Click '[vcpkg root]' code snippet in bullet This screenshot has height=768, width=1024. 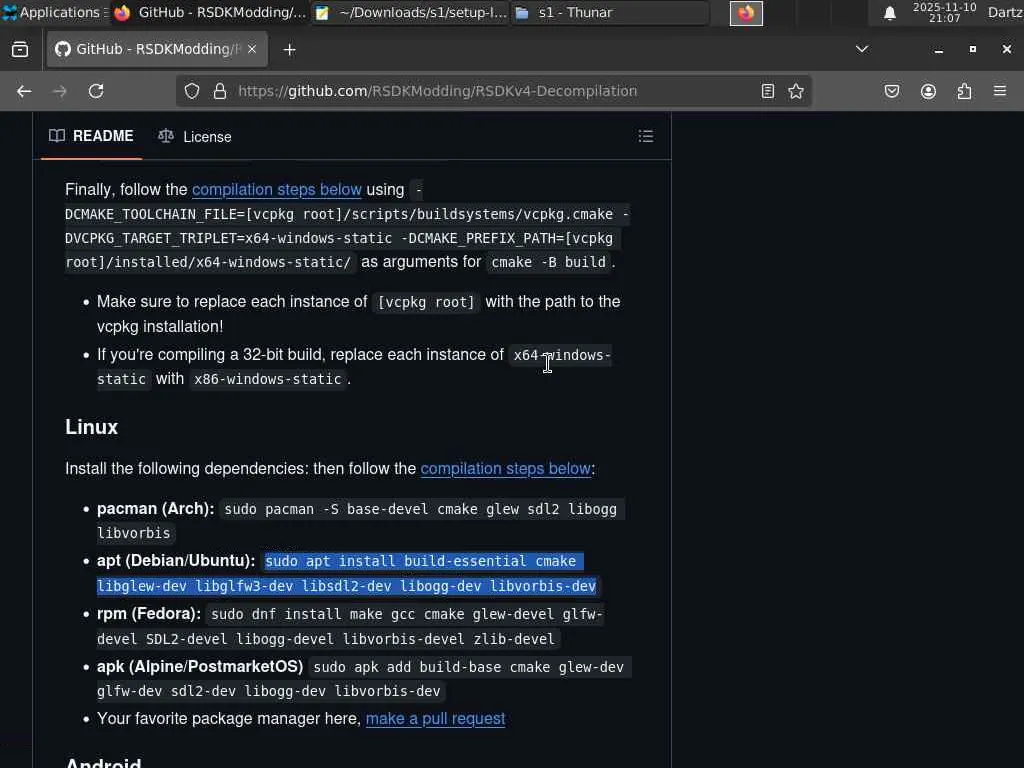426,302
